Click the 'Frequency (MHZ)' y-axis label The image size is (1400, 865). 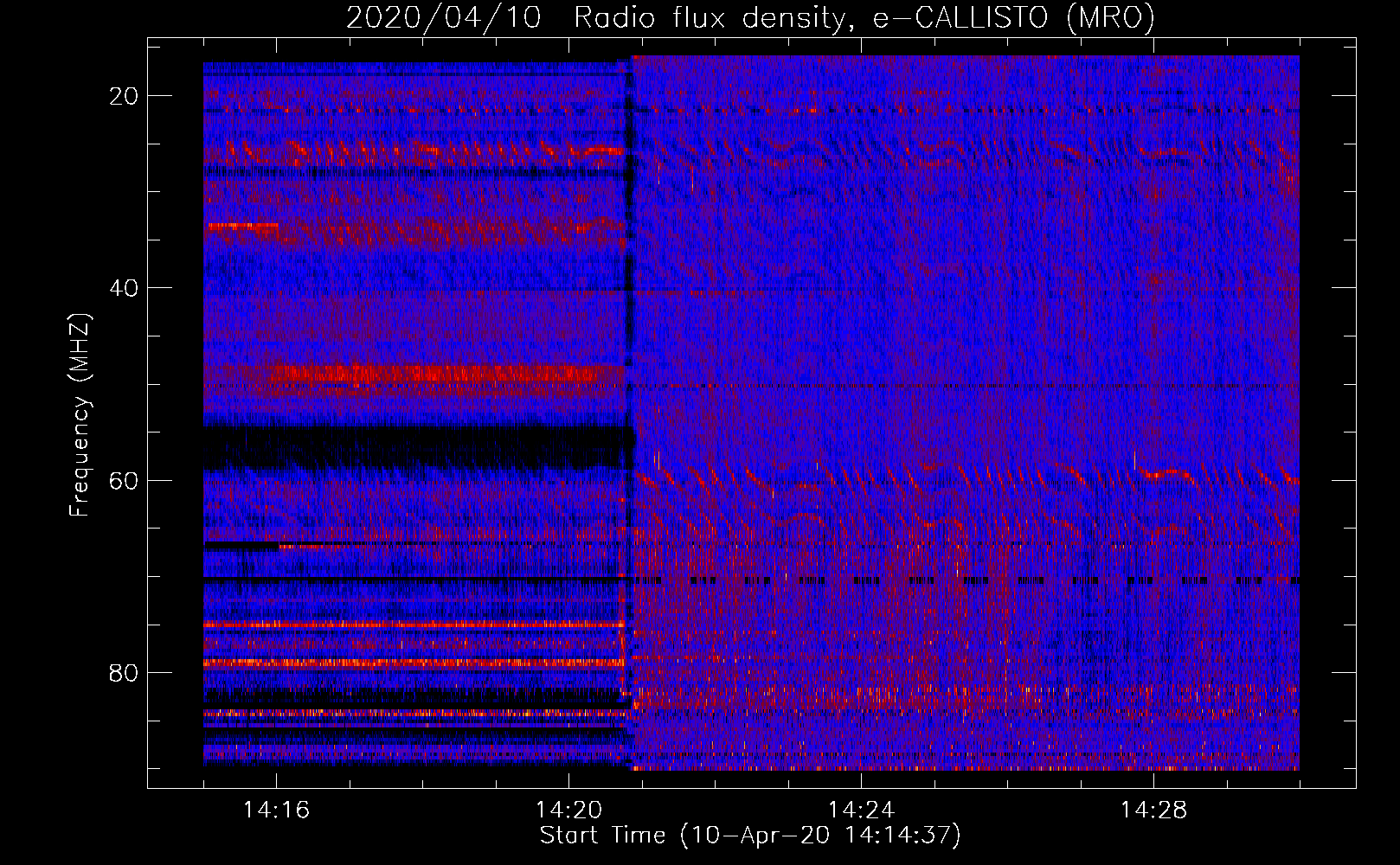pyautogui.click(x=80, y=415)
